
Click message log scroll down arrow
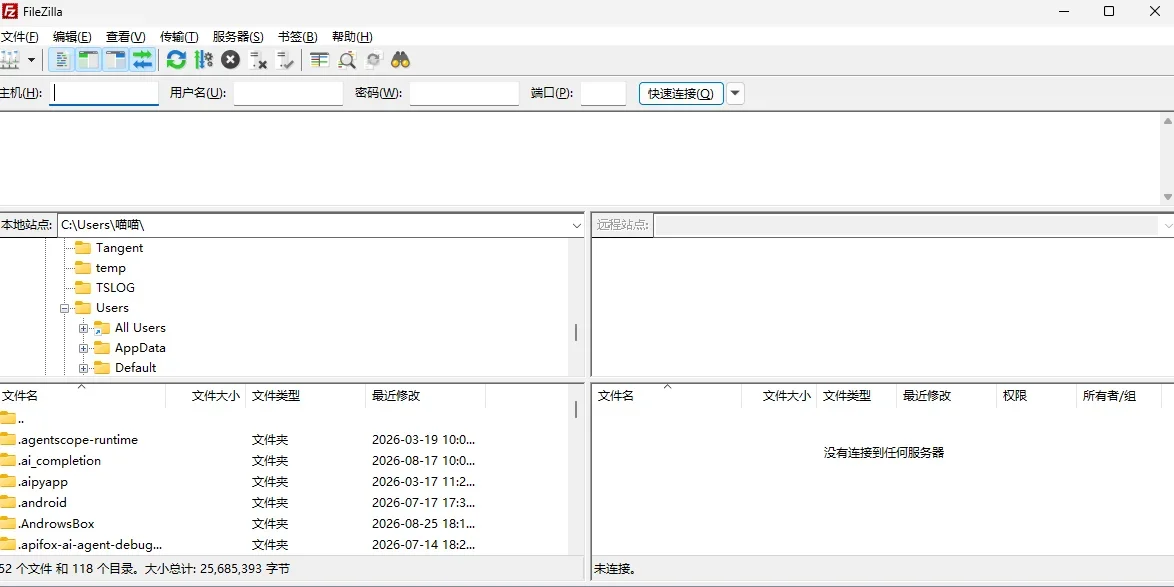click(x=1167, y=197)
